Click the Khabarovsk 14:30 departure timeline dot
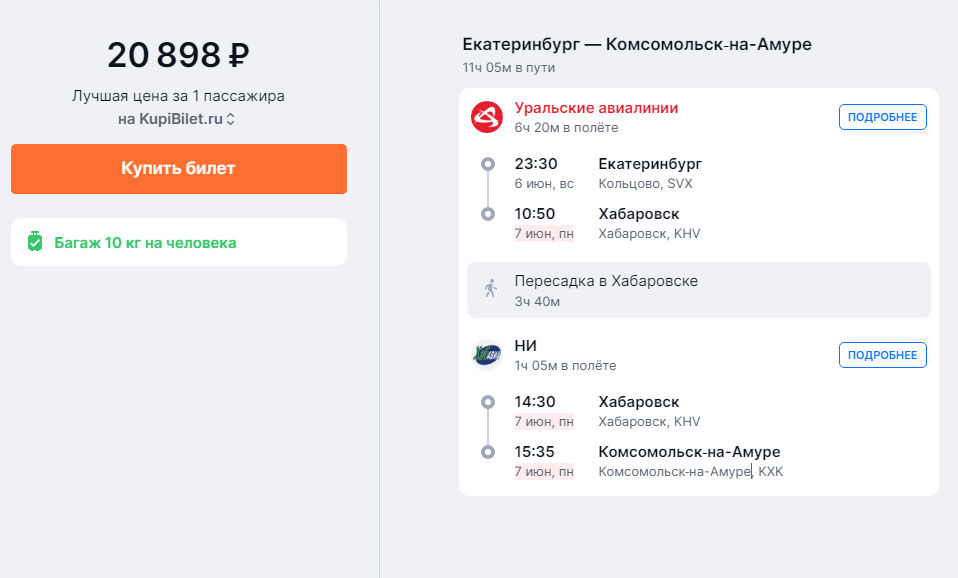 [x=487, y=402]
